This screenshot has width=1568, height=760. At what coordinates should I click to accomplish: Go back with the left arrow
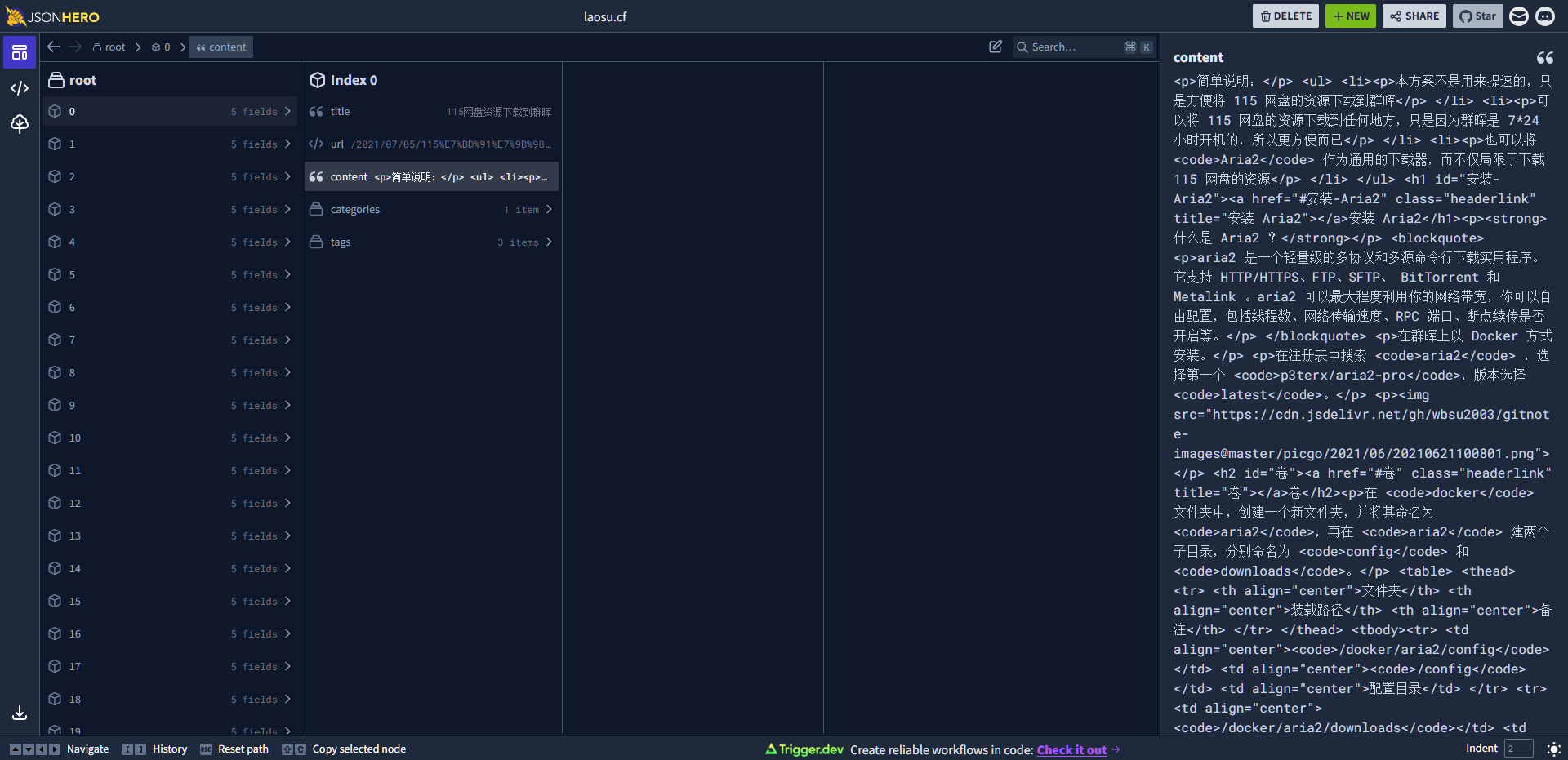(x=54, y=47)
